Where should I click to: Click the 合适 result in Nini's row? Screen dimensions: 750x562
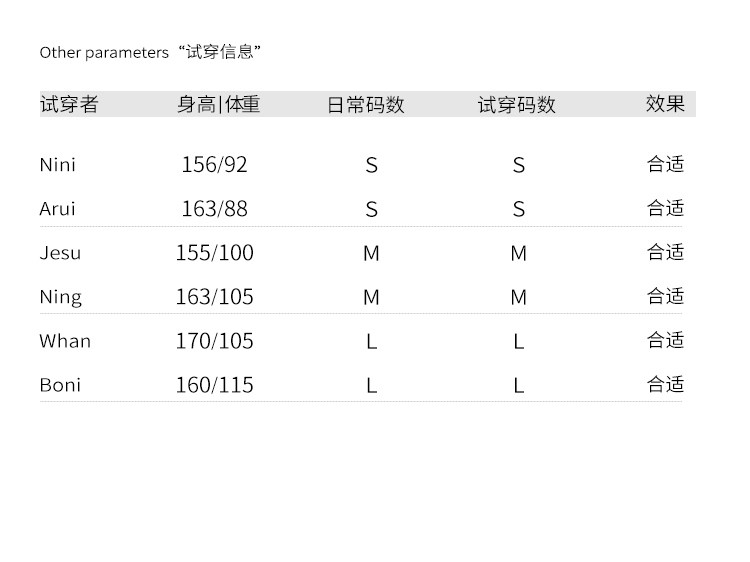(665, 164)
